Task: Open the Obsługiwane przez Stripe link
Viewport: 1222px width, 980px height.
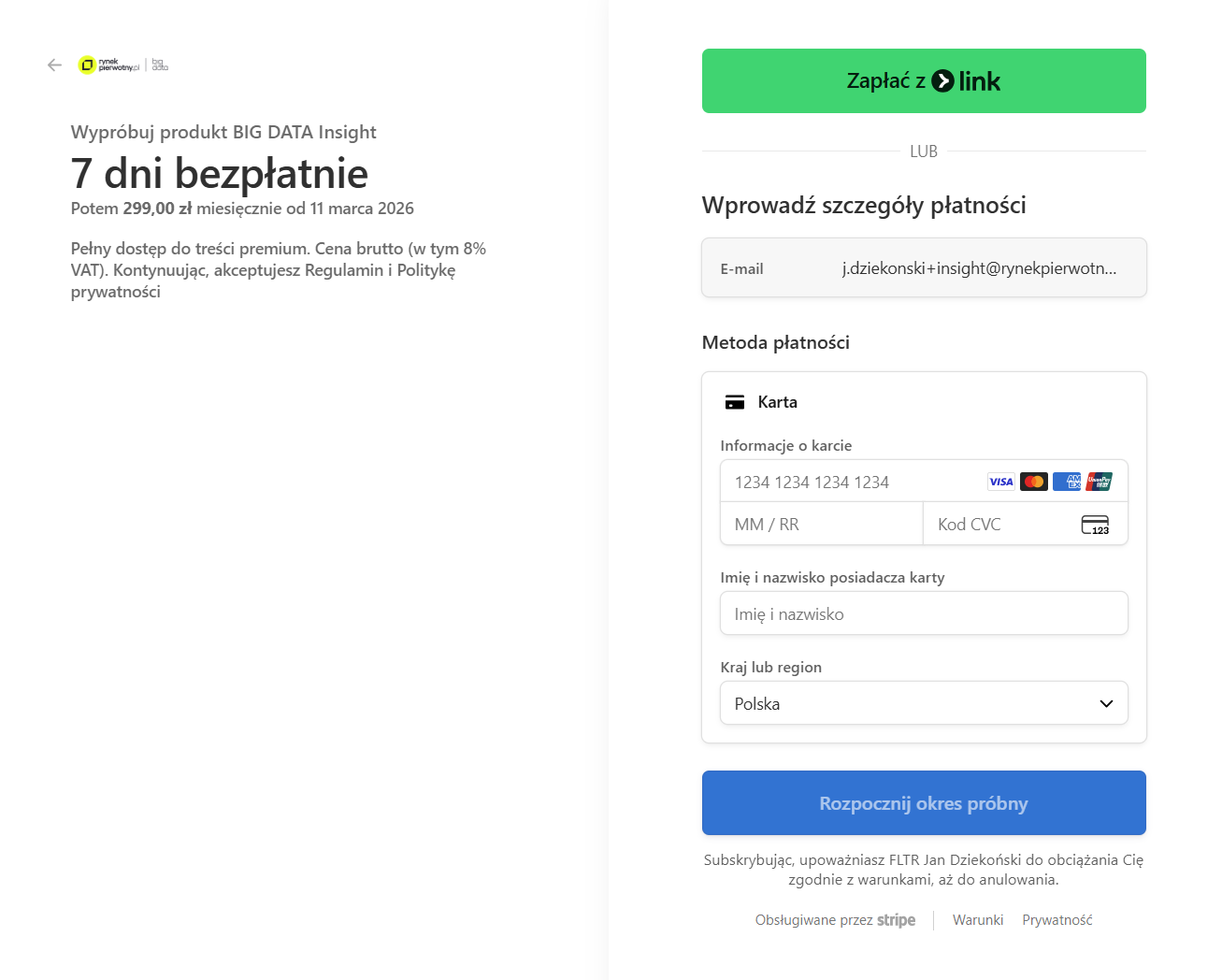Action: coord(835,920)
